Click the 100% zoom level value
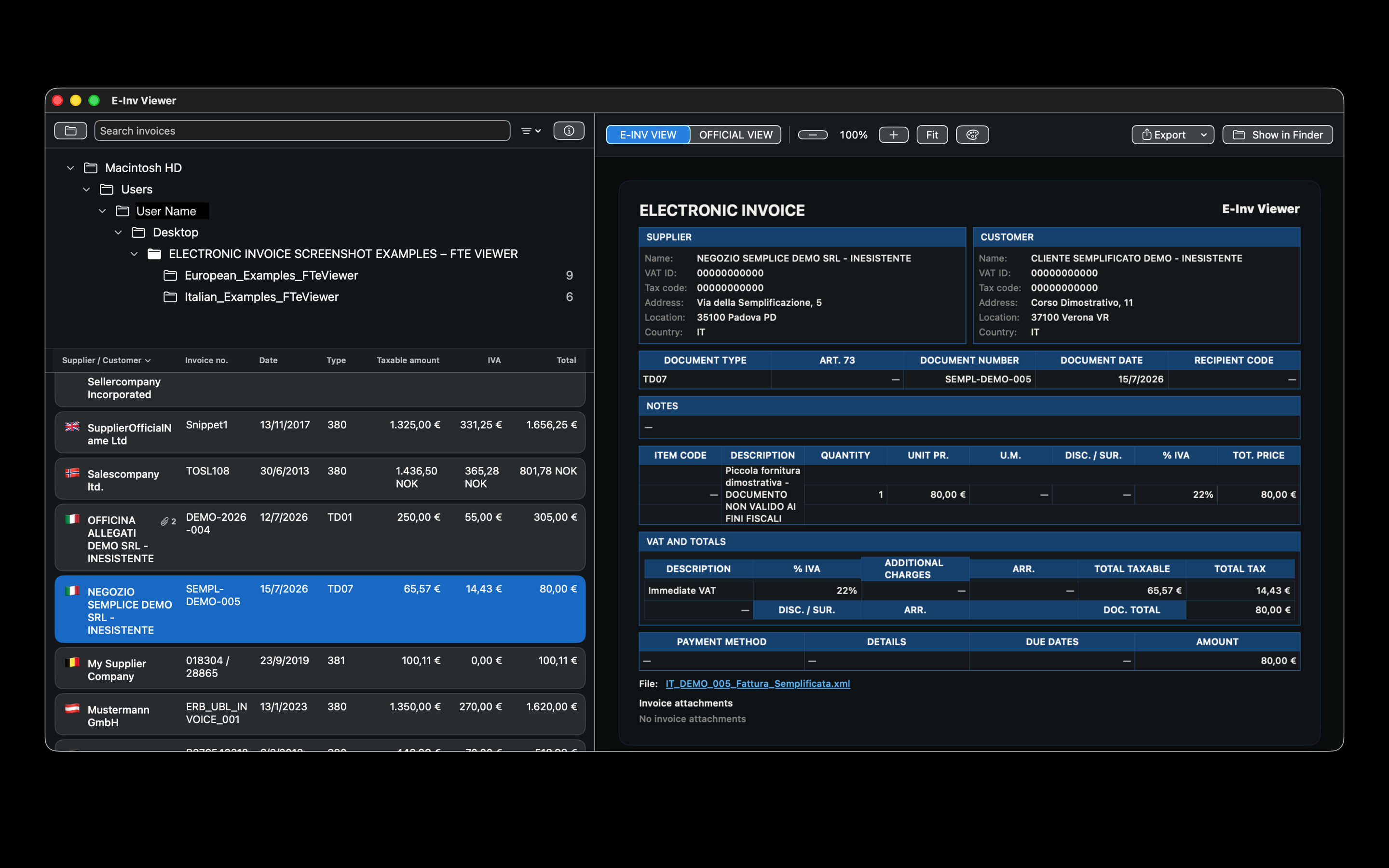The height and width of the screenshot is (868, 1389). click(x=854, y=135)
